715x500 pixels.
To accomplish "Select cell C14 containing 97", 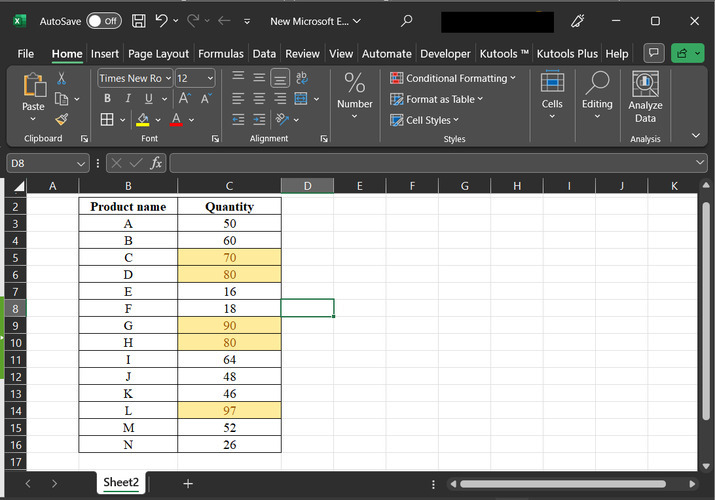I will coord(229,411).
